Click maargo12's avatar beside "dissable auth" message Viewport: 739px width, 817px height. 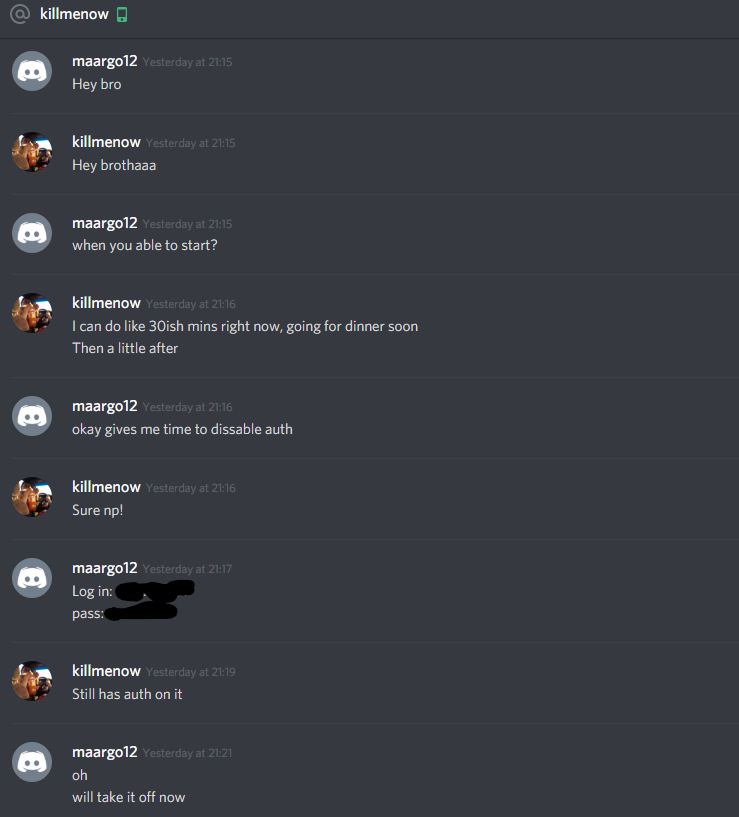32,416
